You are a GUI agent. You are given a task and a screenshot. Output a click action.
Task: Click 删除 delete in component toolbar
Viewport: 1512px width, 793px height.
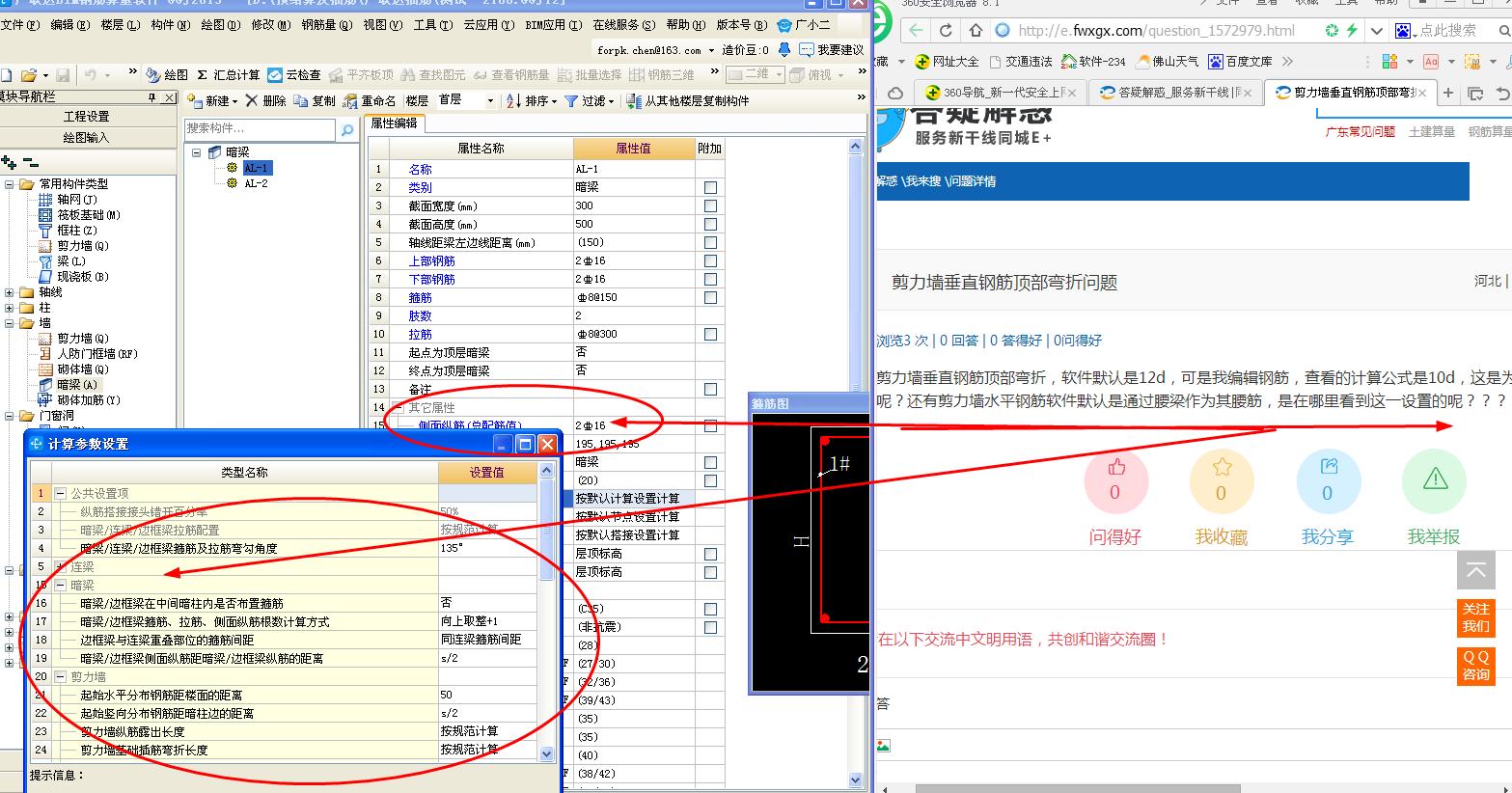click(266, 100)
